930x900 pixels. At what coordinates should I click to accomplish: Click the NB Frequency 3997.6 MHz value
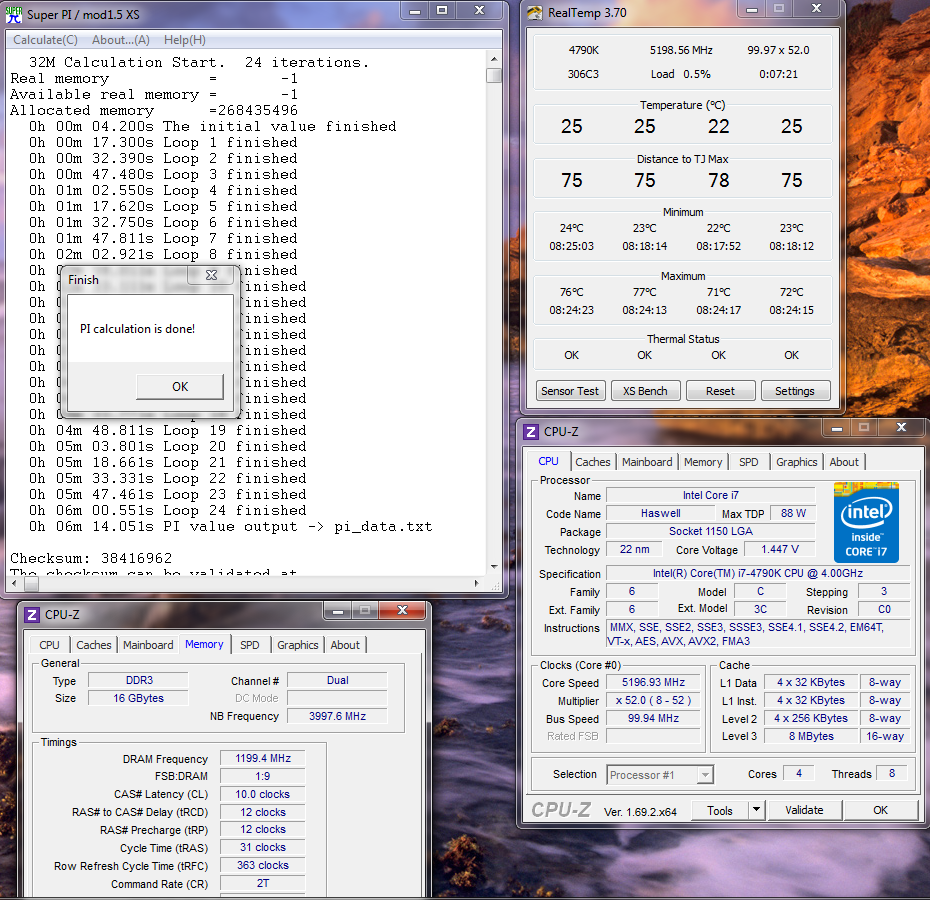[x=337, y=716]
